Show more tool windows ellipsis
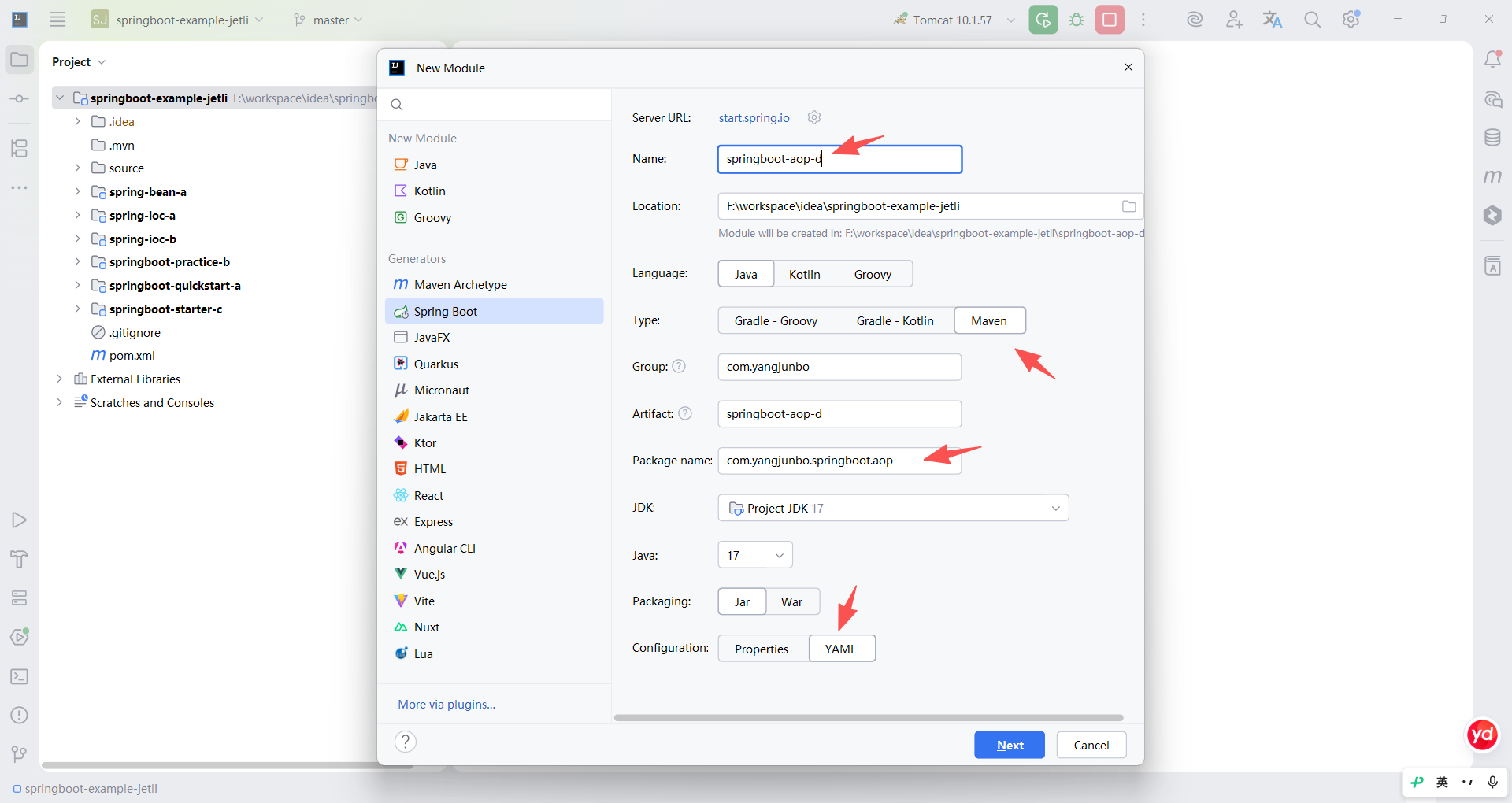Viewport: 1512px width, 803px height. click(20, 188)
